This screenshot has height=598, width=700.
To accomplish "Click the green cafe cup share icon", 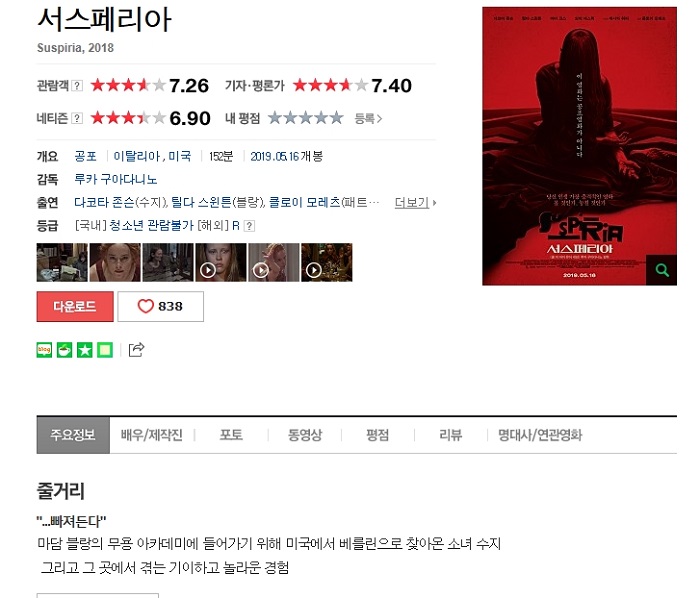I will pos(64,350).
